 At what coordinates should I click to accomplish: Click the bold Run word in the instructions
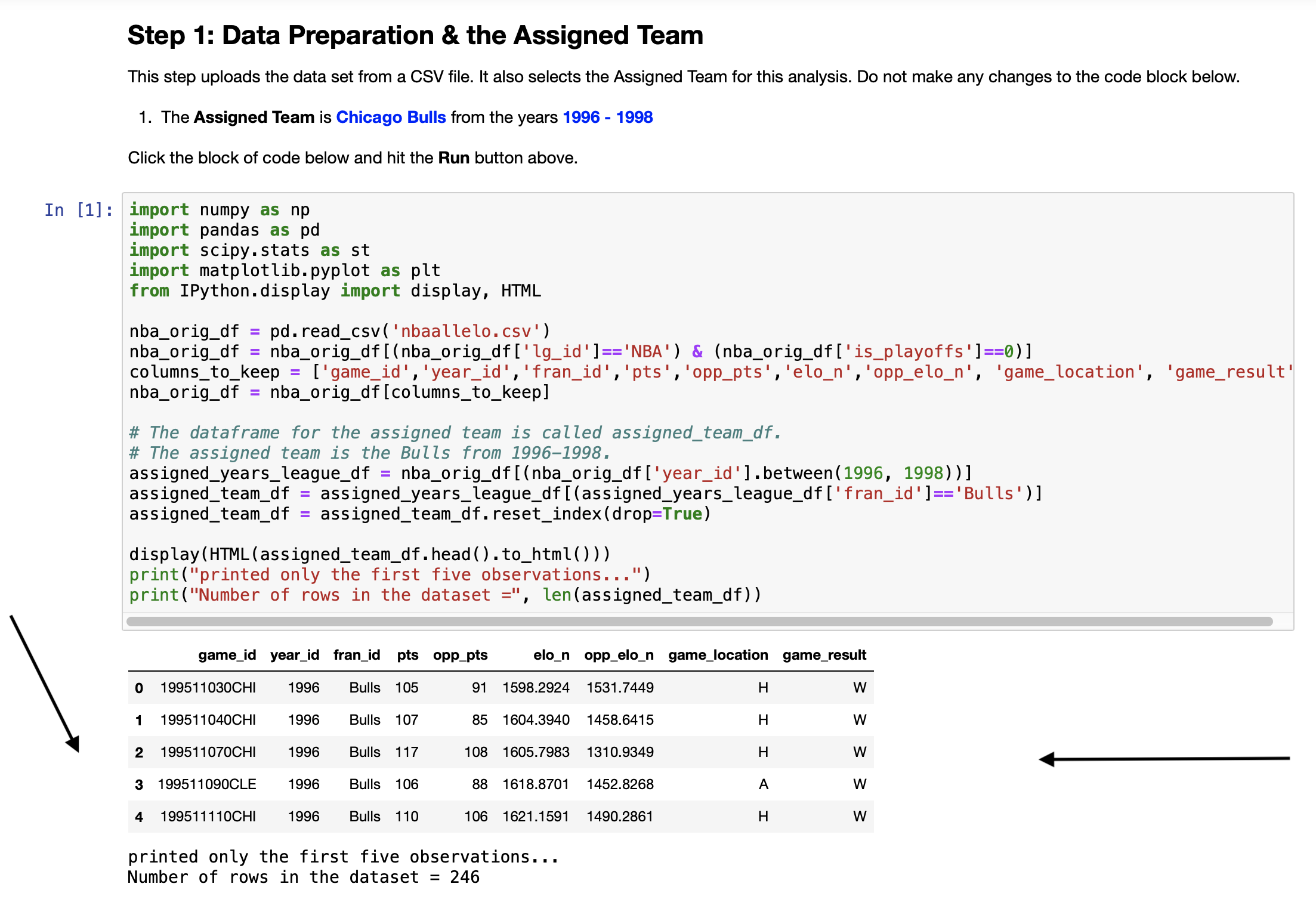point(453,158)
